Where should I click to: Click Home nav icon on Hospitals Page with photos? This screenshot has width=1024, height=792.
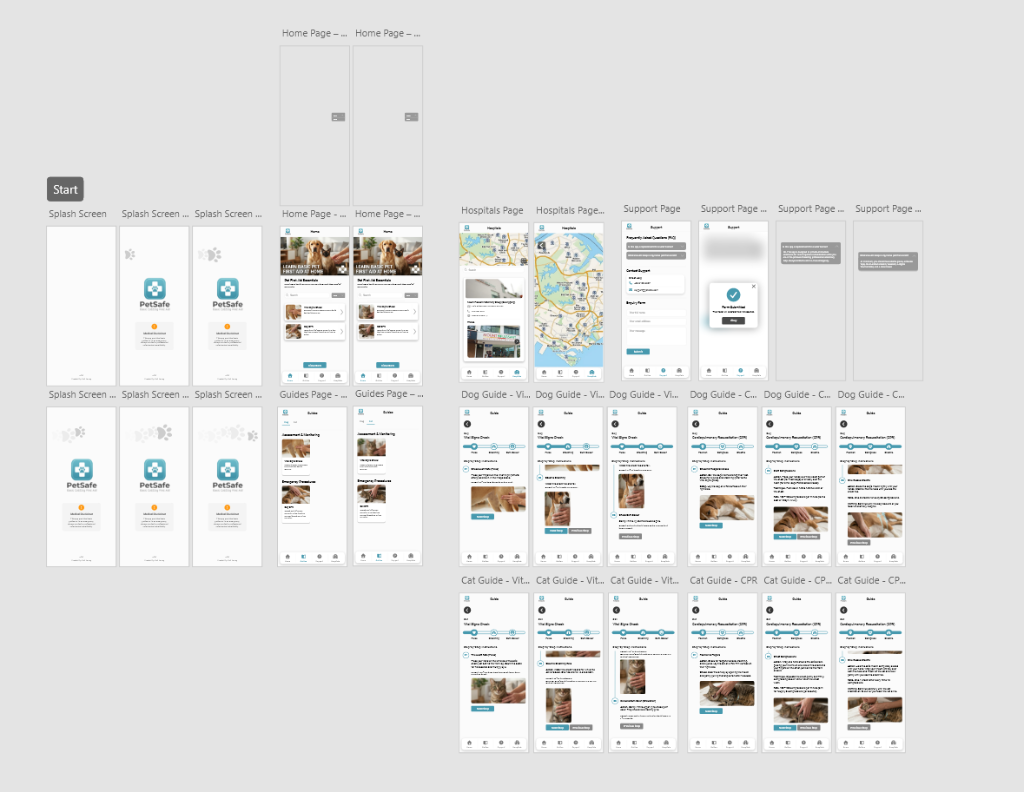[469, 373]
